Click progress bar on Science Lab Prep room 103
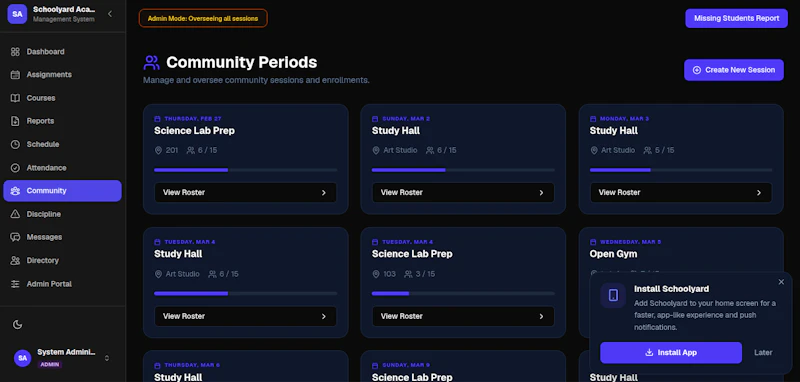Screen dimensions: 800x382 463,293
